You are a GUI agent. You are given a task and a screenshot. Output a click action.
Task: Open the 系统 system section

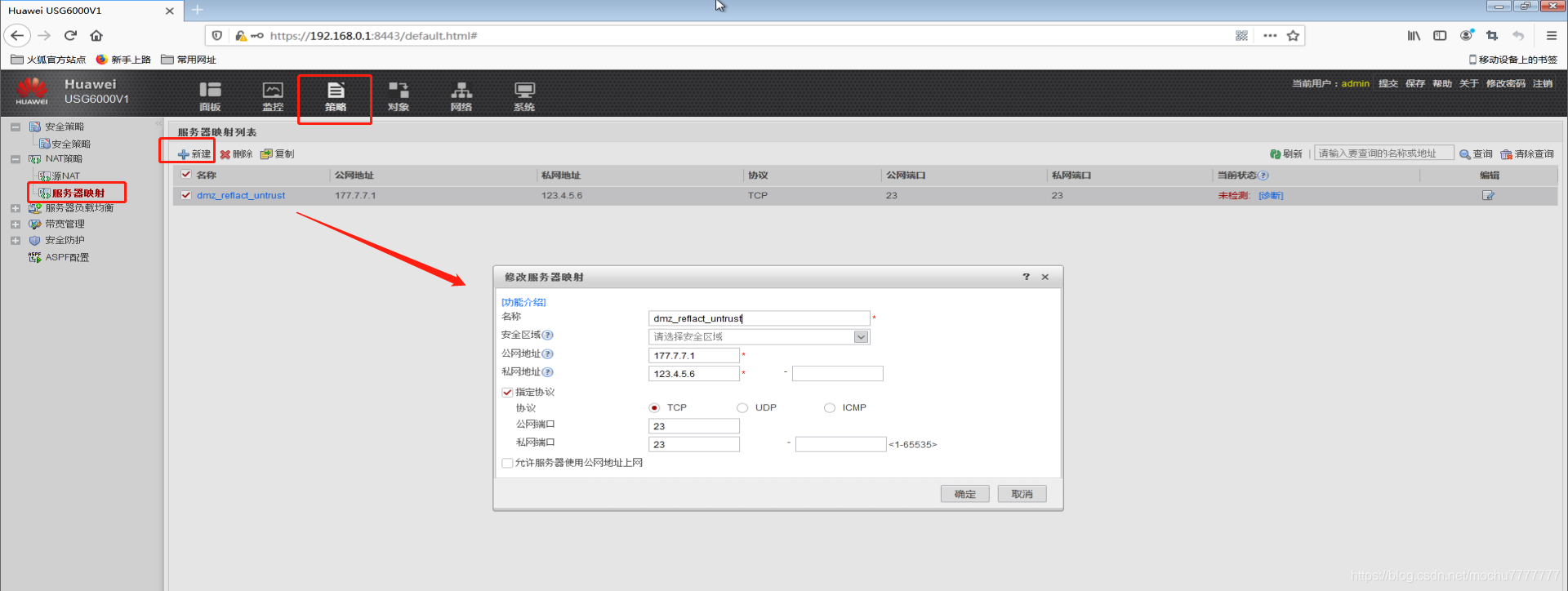coord(524,96)
